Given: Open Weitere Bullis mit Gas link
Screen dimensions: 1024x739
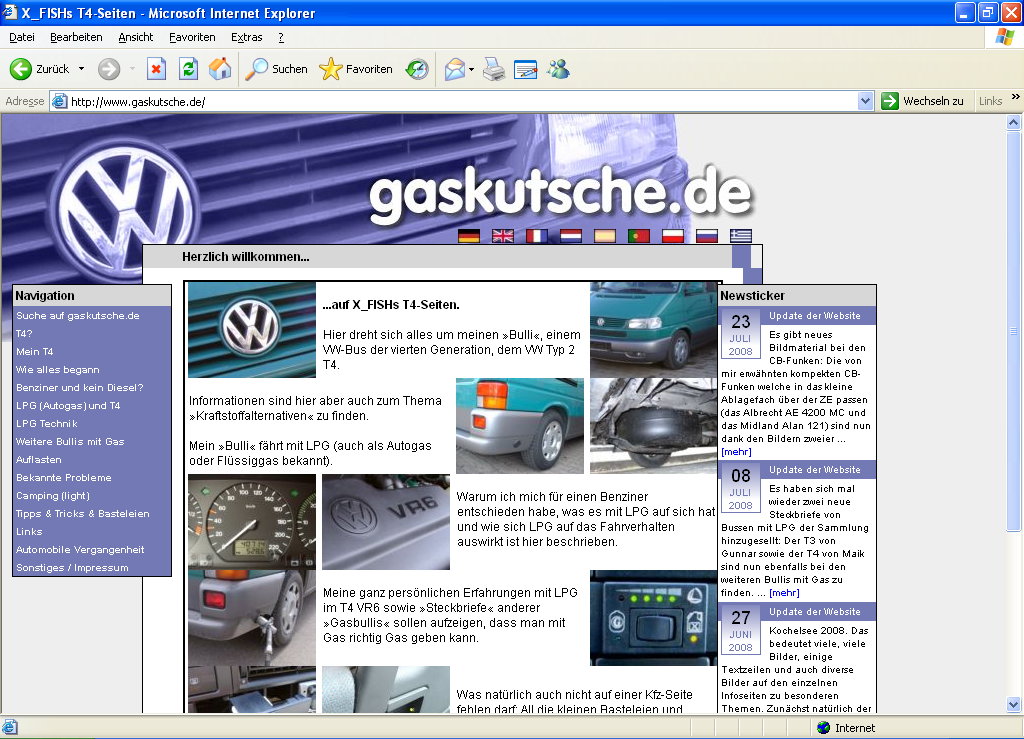Looking at the screenshot, I should pos(70,442).
